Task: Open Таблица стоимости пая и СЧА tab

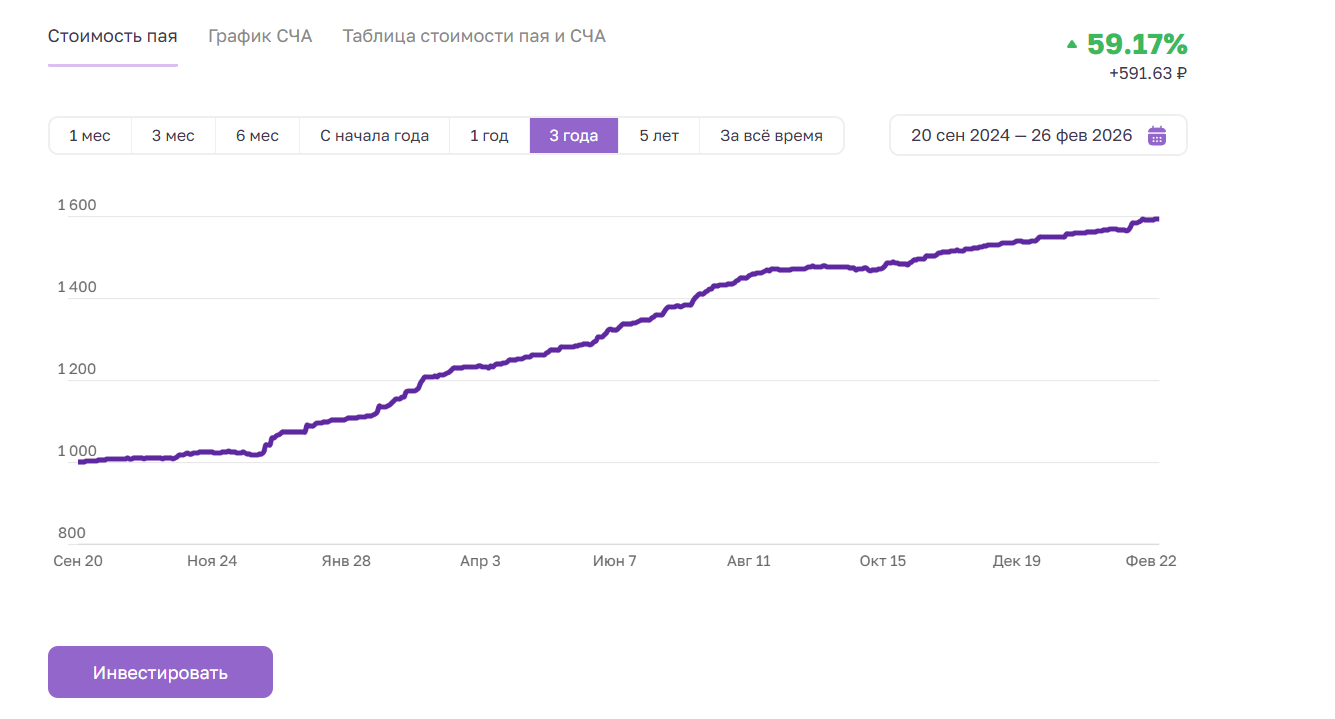Action: [x=474, y=36]
